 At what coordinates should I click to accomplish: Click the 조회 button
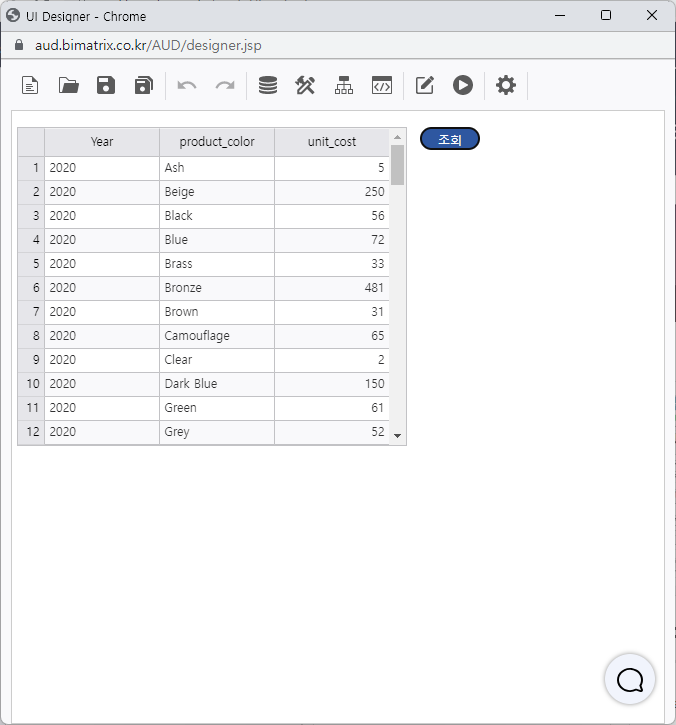[450, 139]
